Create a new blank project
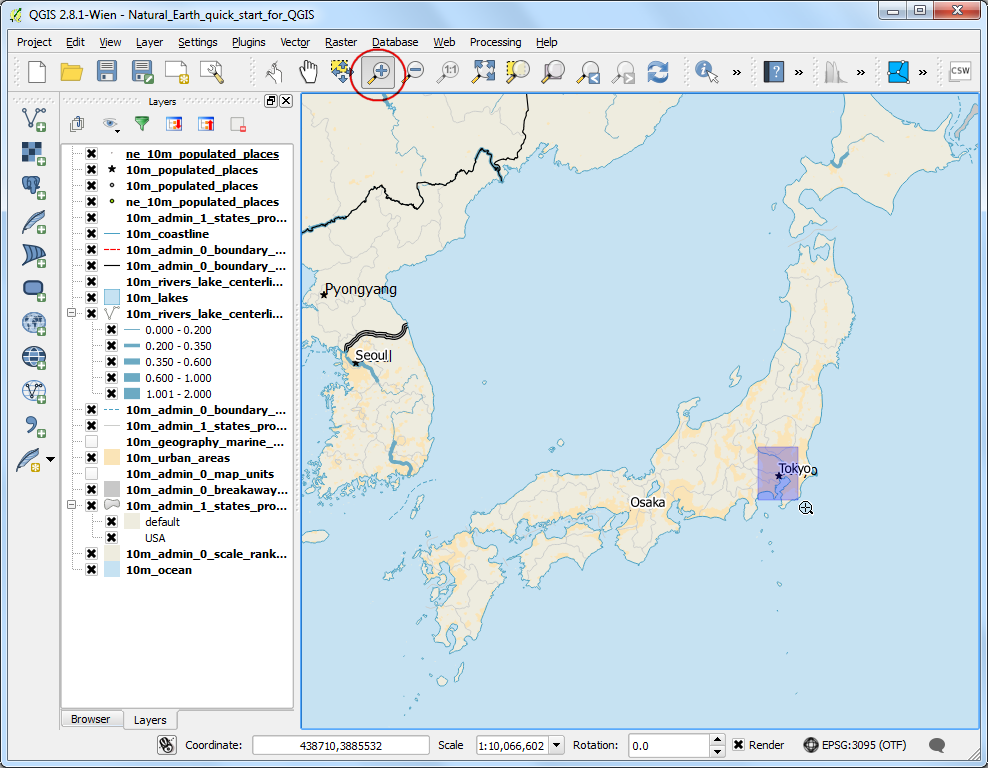The height and width of the screenshot is (768, 988). [x=37, y=72]
